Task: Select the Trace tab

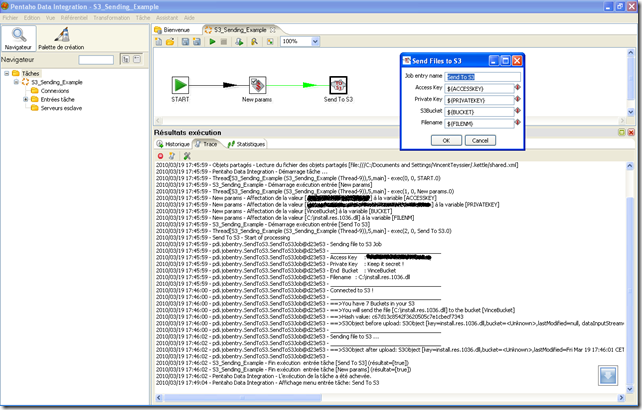Action: (206, 144)
